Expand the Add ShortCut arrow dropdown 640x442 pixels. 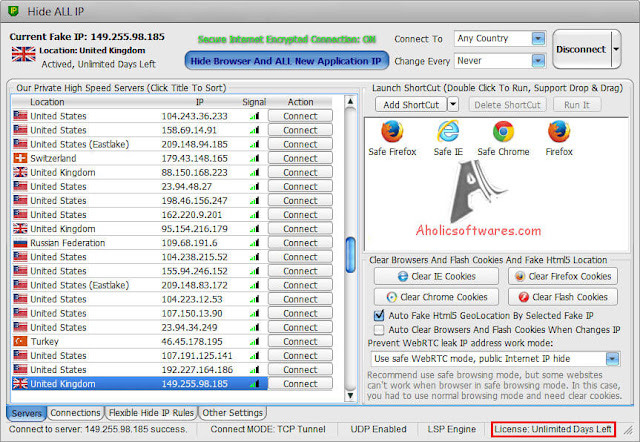tap(453, 104)
